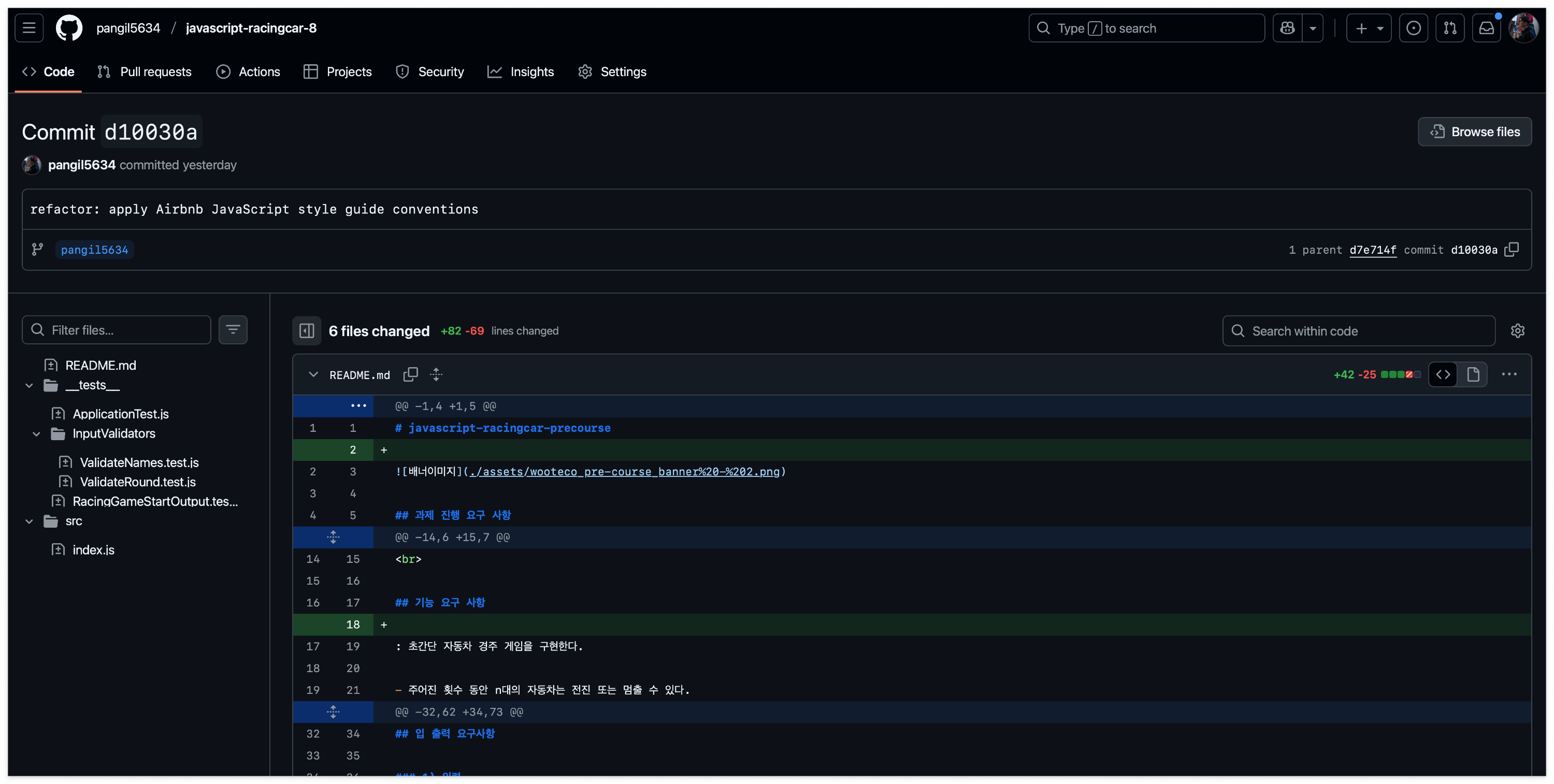The width and height of the screenshot is (1554, 784).
Task: Open the create new plus dropdown
Action: (x=1368, y=28)
